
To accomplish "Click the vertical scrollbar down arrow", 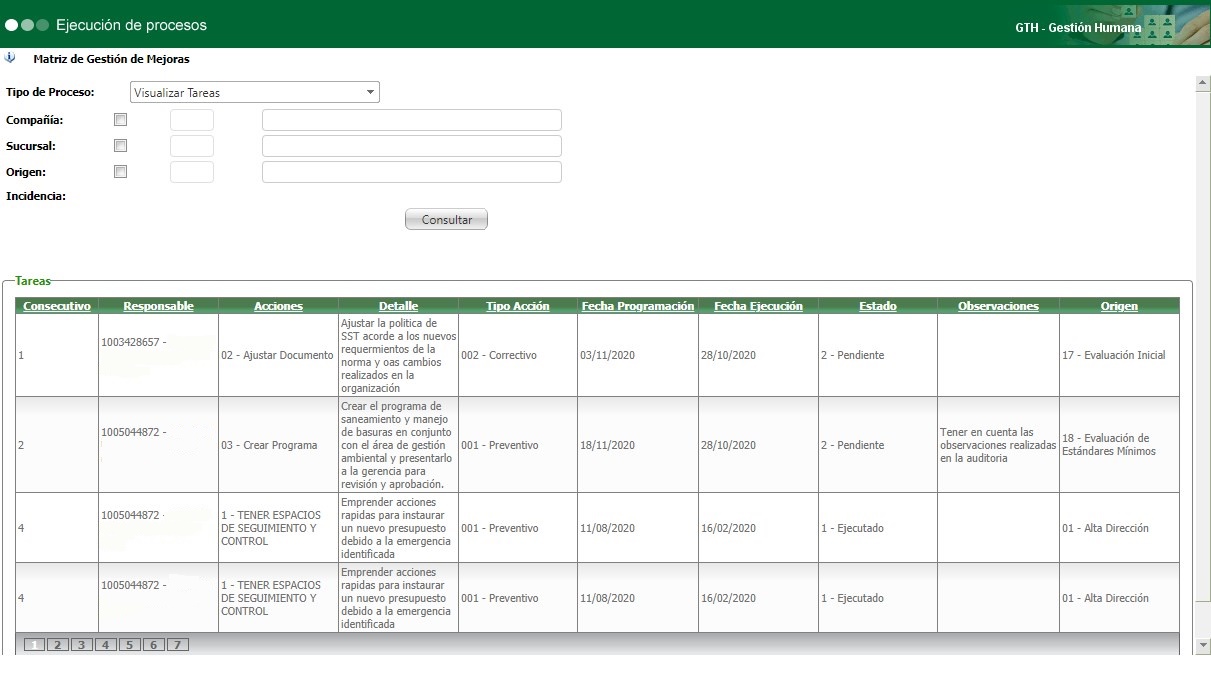I will (x=1203, y=645).
